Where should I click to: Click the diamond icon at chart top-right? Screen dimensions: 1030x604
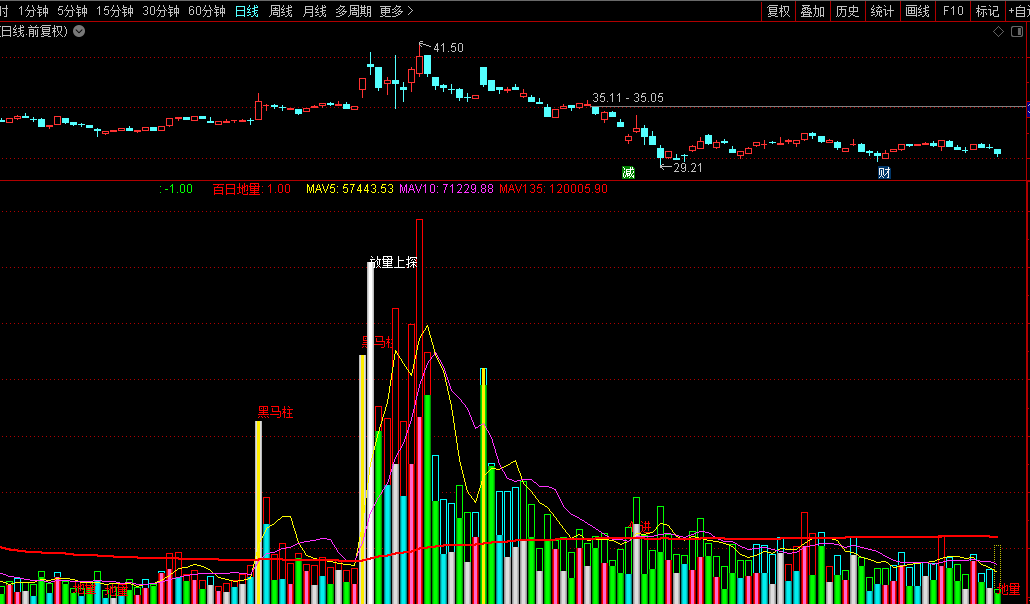[998, 32]
